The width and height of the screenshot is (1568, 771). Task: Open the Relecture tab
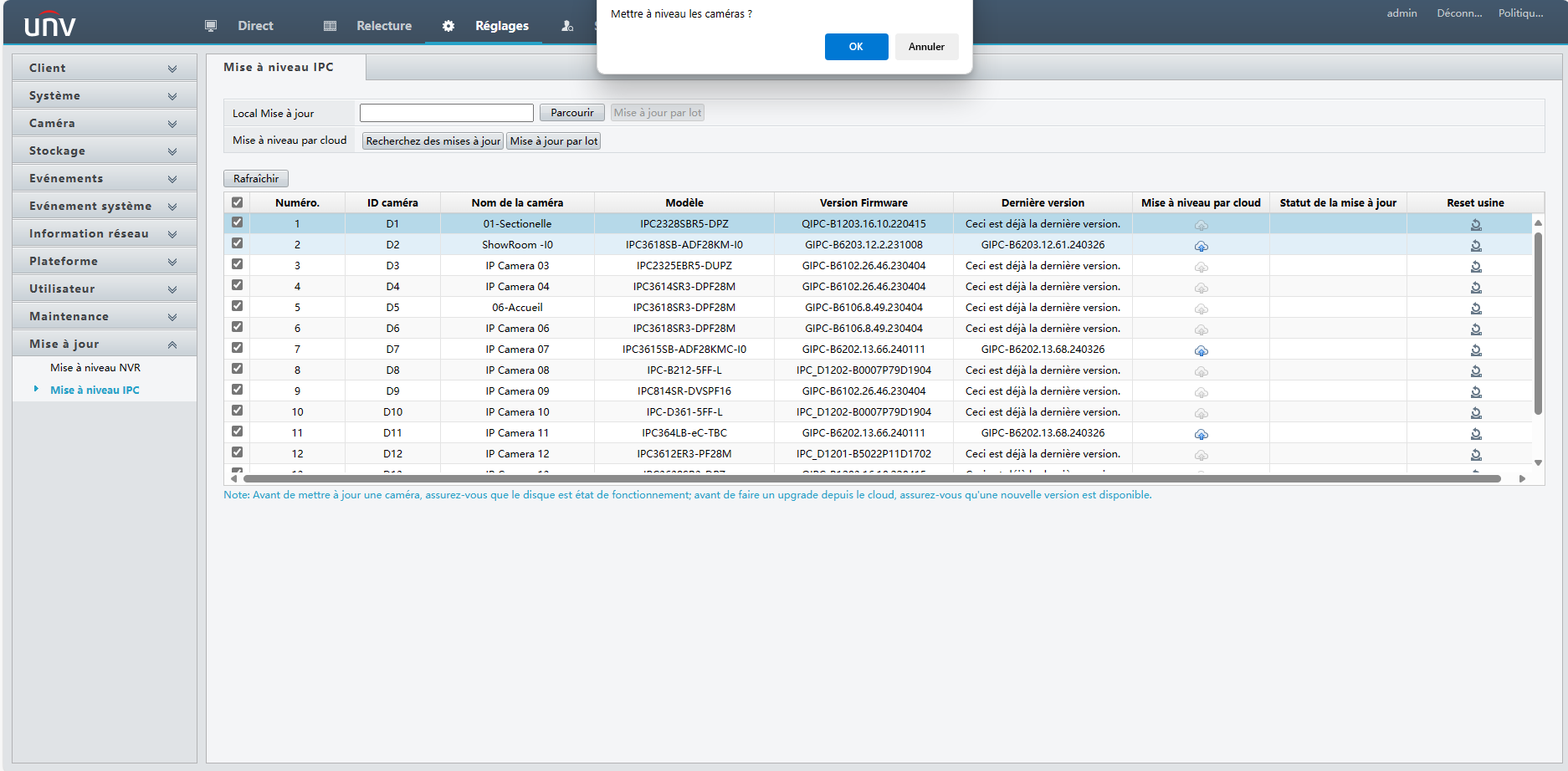[383, 26]
